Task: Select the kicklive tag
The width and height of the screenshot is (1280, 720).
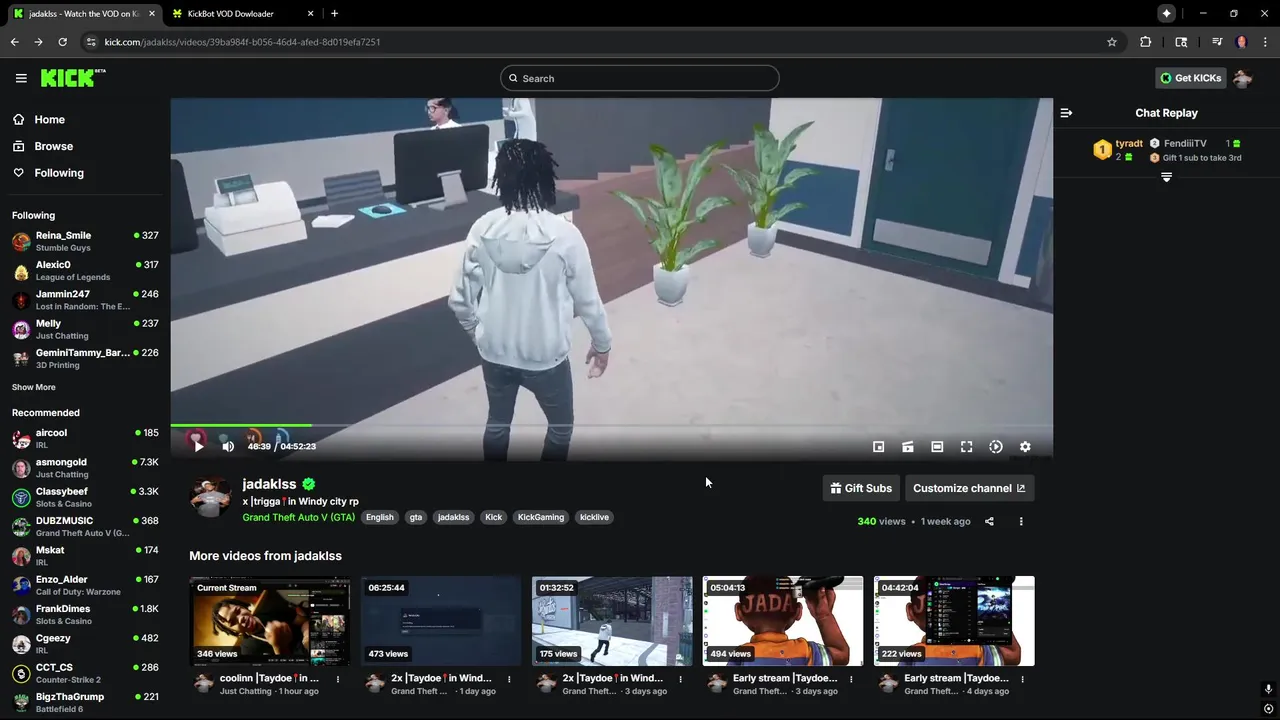Action: (x=594, y=517)
